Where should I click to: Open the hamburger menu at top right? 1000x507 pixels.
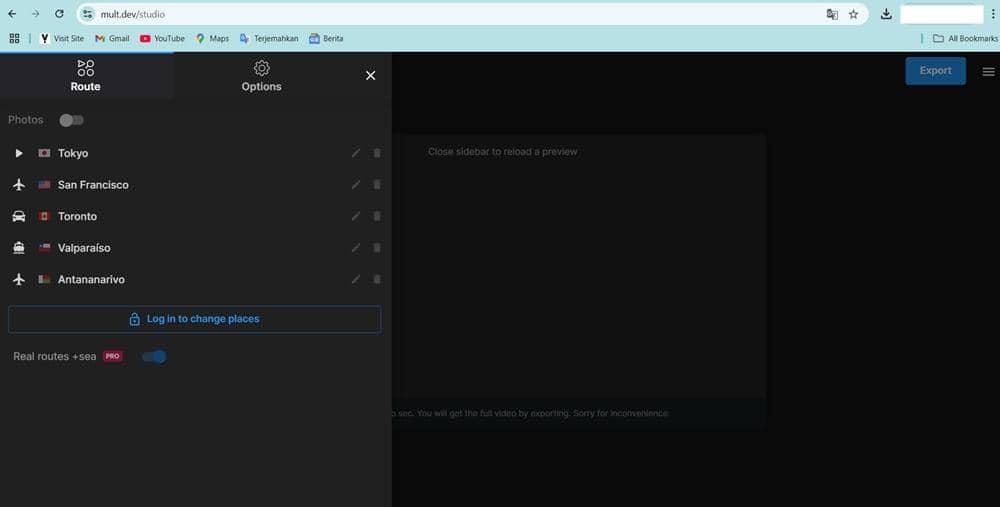988,71
